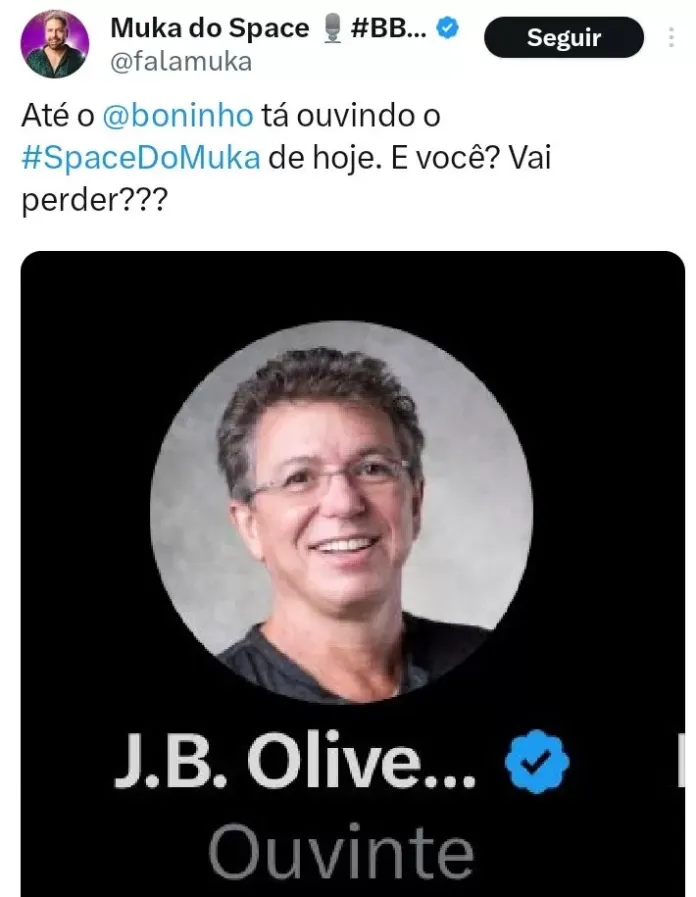
Task: Click the microphone emoji in the display name
Action: point(331,29)
